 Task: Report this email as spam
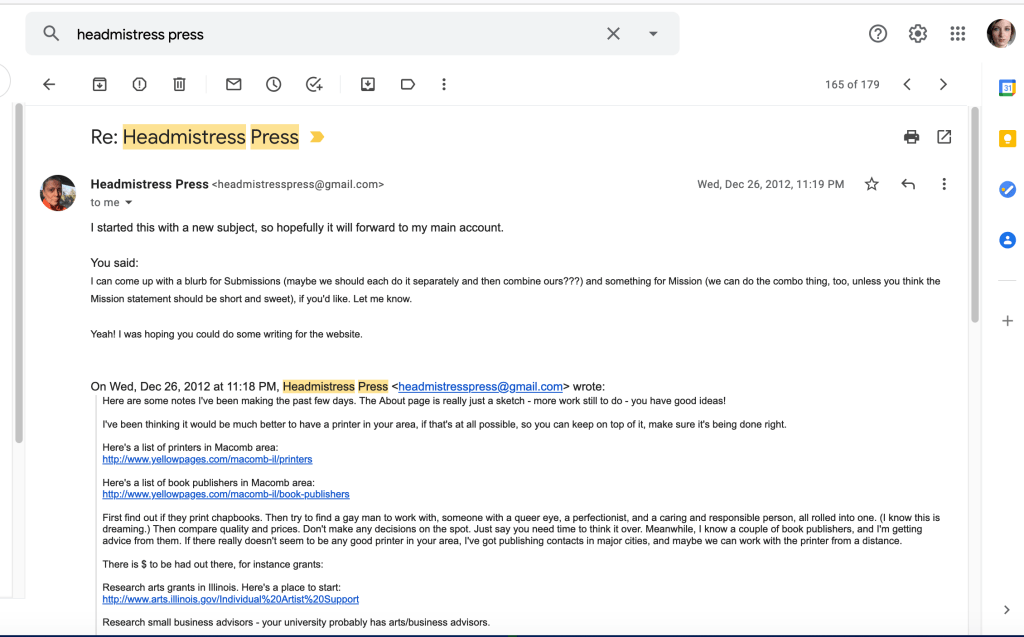click(x=139, y=85)
